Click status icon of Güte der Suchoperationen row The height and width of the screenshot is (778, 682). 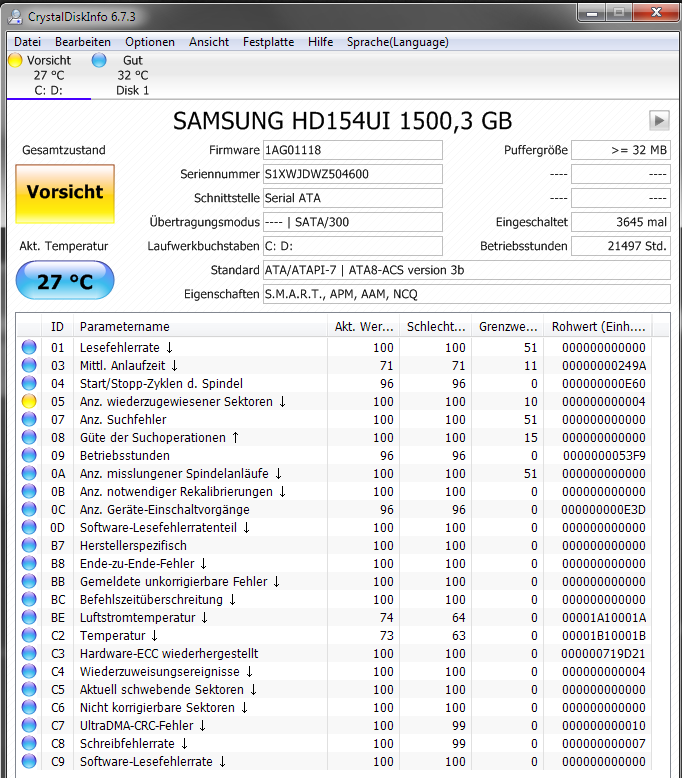29,437
